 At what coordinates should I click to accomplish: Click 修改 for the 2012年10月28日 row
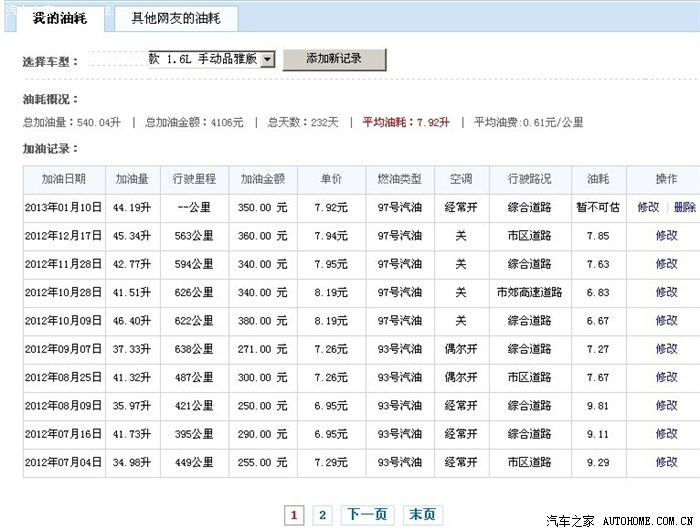pos(667,292)
